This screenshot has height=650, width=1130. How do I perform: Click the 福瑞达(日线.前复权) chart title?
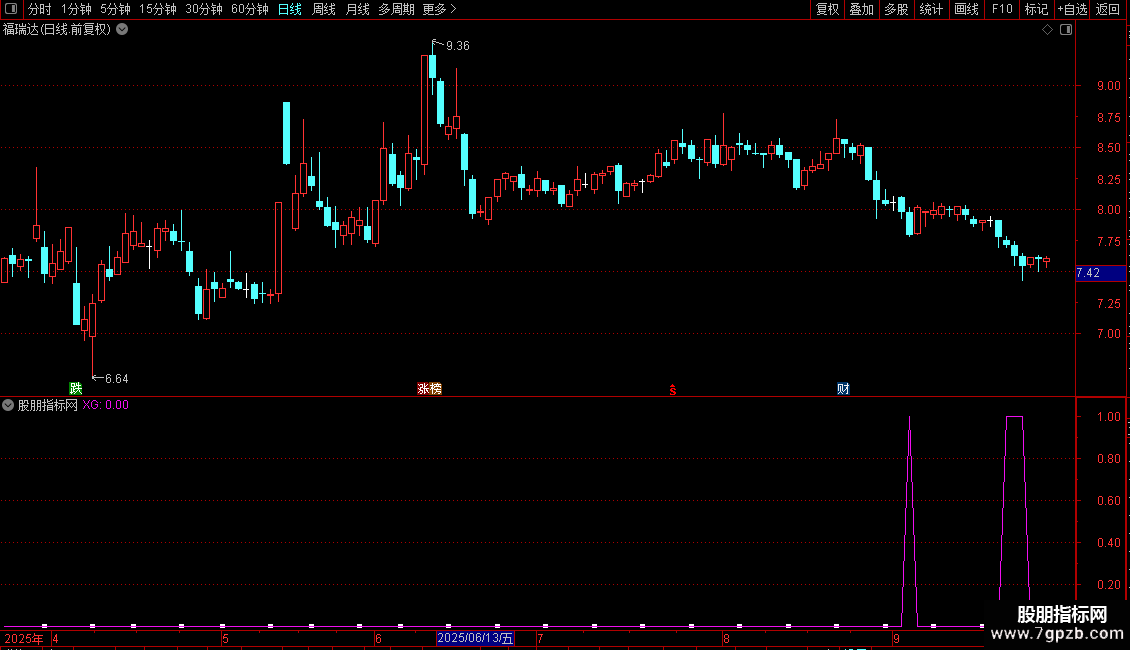(x=57, y=30)
